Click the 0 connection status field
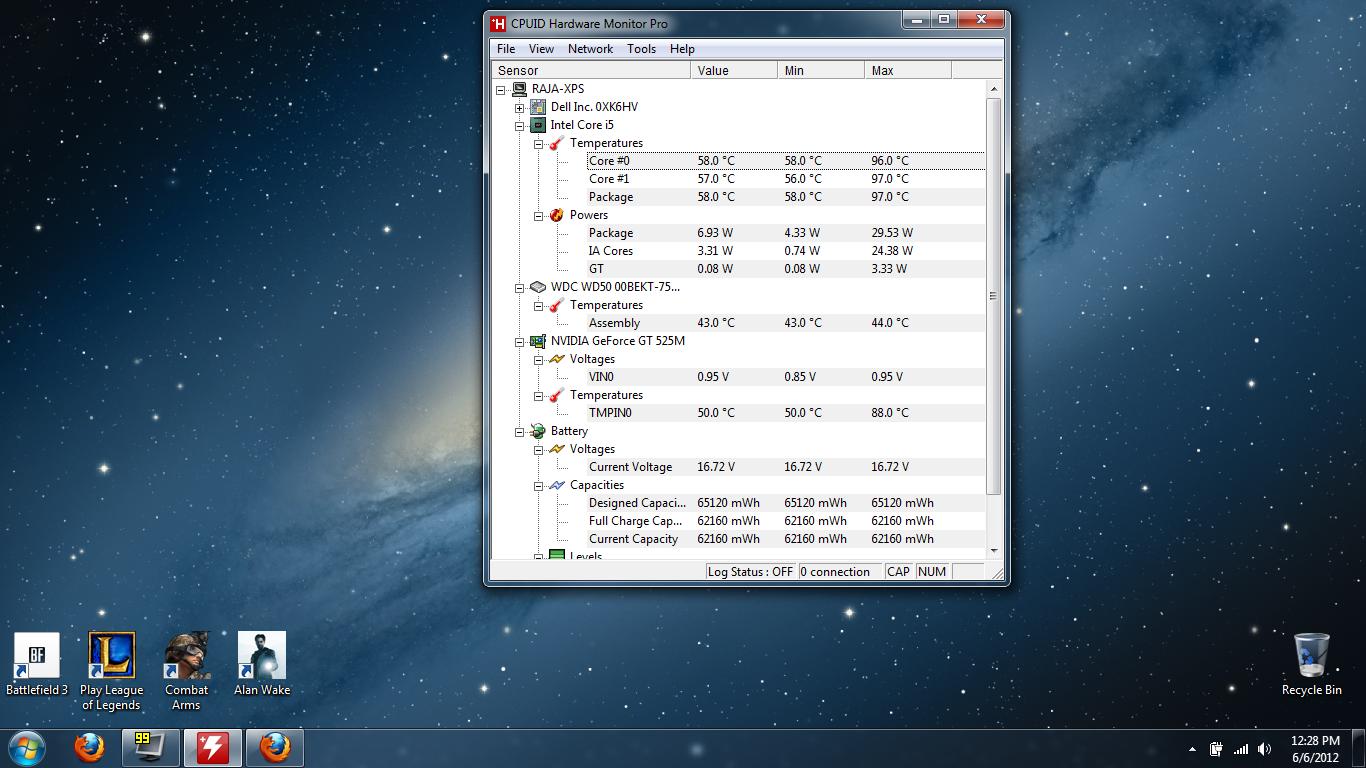Viewport: 1366px width, 768px height. click(840, 572)
